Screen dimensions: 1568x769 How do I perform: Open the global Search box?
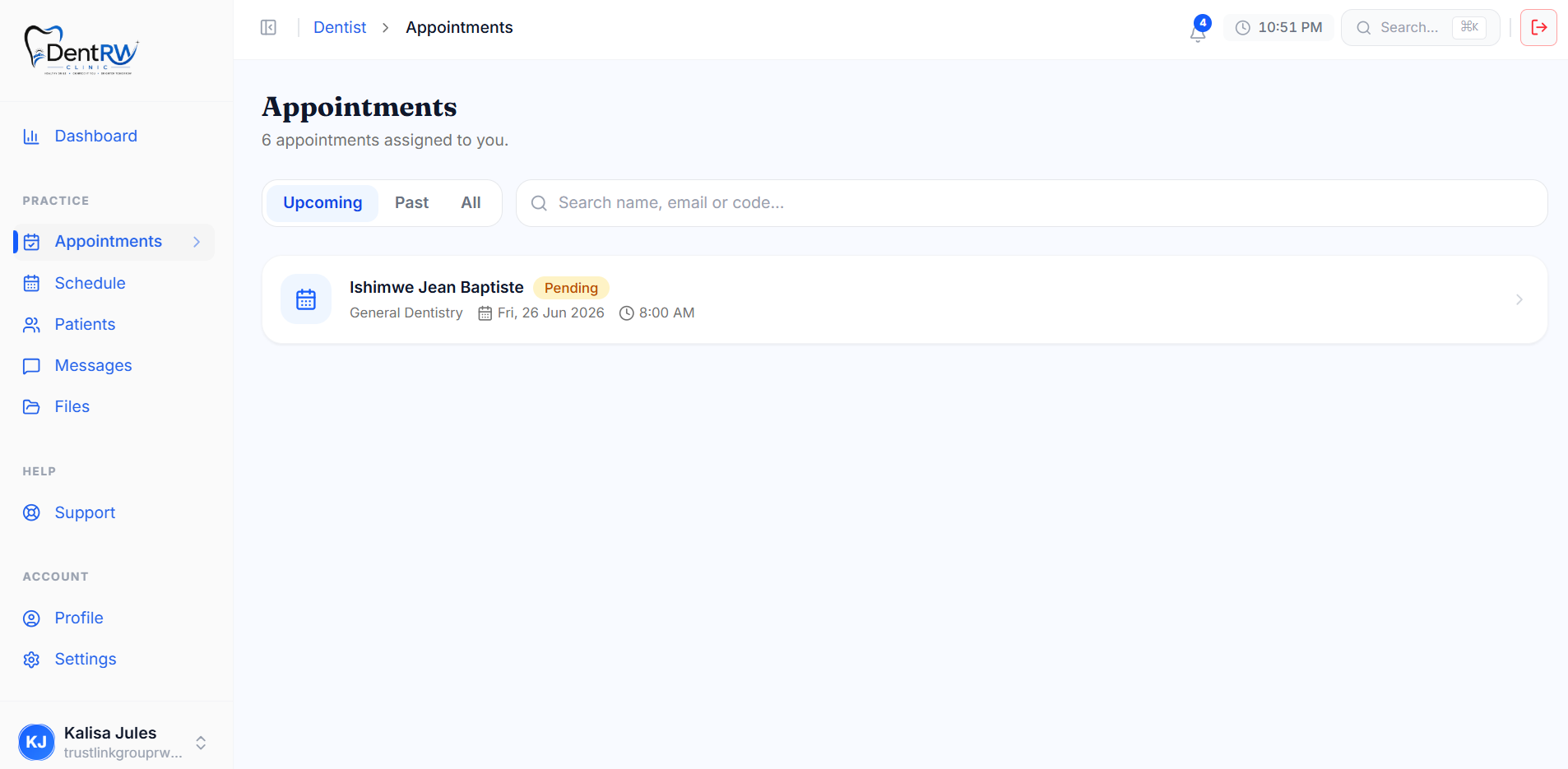(1421, 27)
